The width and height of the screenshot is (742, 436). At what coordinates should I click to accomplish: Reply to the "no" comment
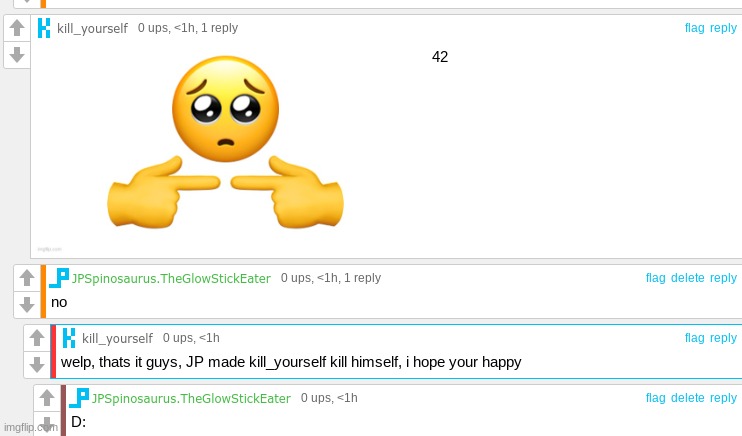(x=723, y=278)
